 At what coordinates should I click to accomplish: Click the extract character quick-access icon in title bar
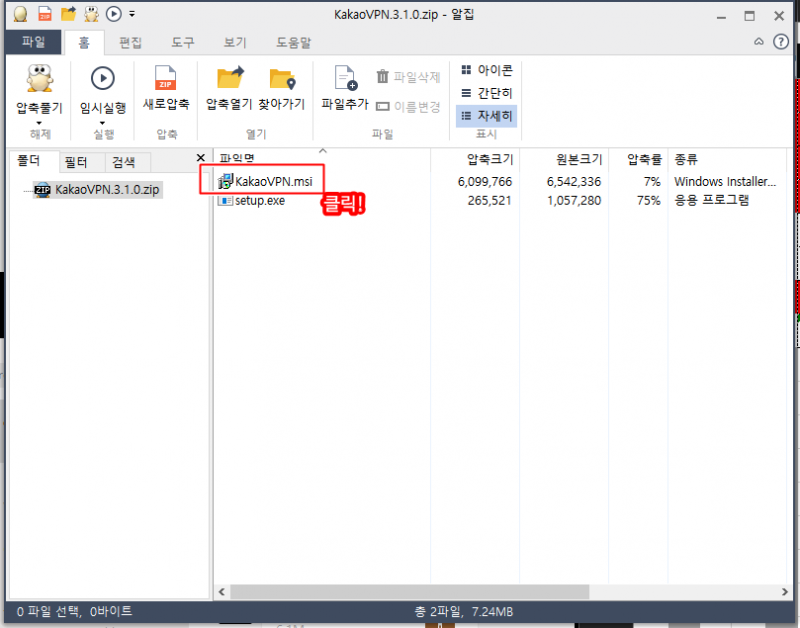pyautogui.click(x=91, y=14)
